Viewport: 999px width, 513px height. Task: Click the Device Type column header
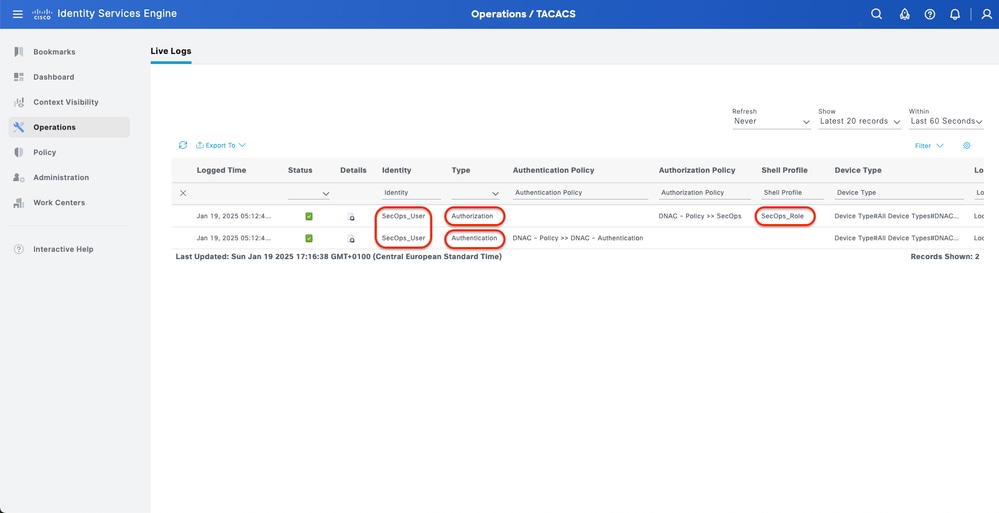pyautogui.click(x=858, y=170)
